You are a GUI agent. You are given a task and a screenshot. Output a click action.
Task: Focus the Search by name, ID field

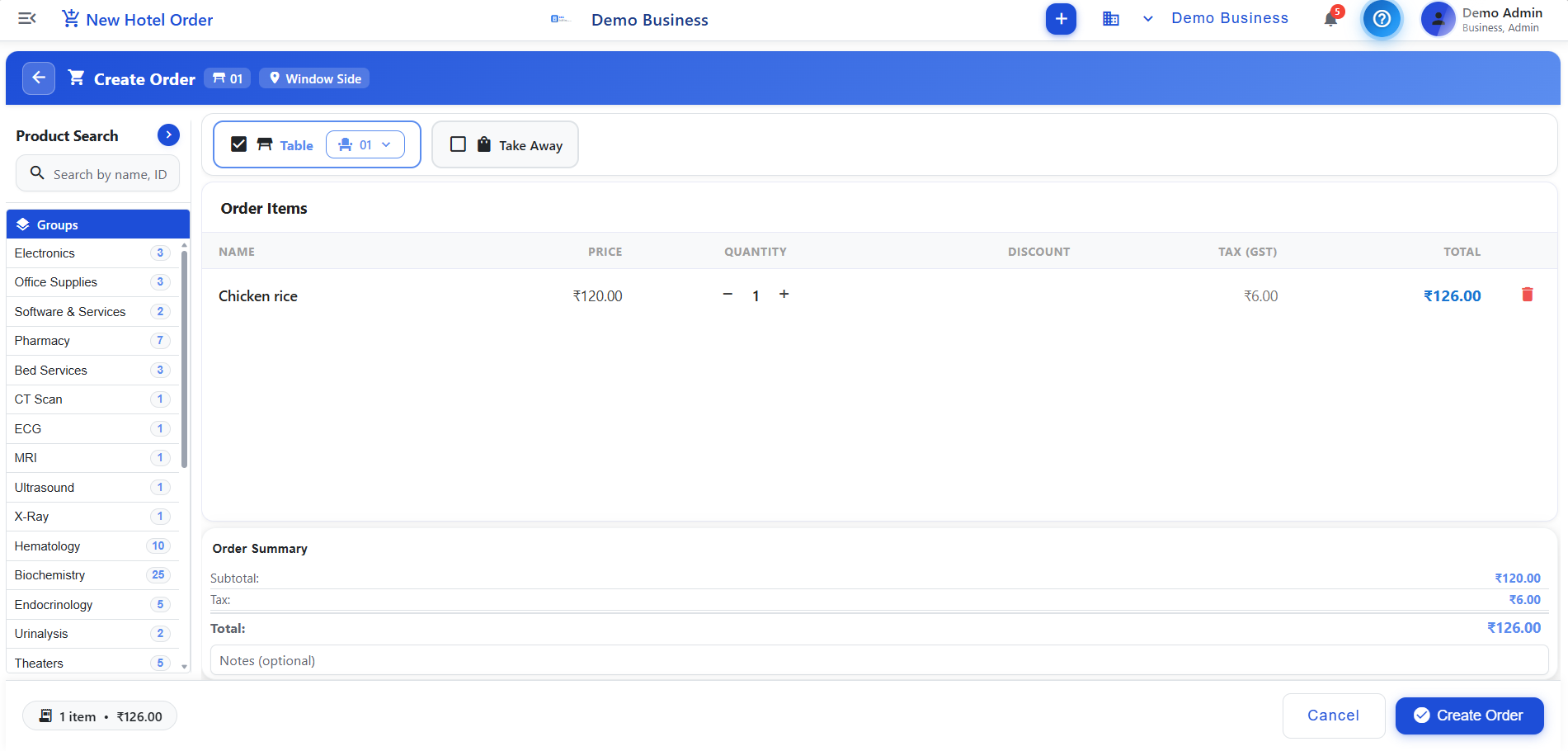(97, 174)
